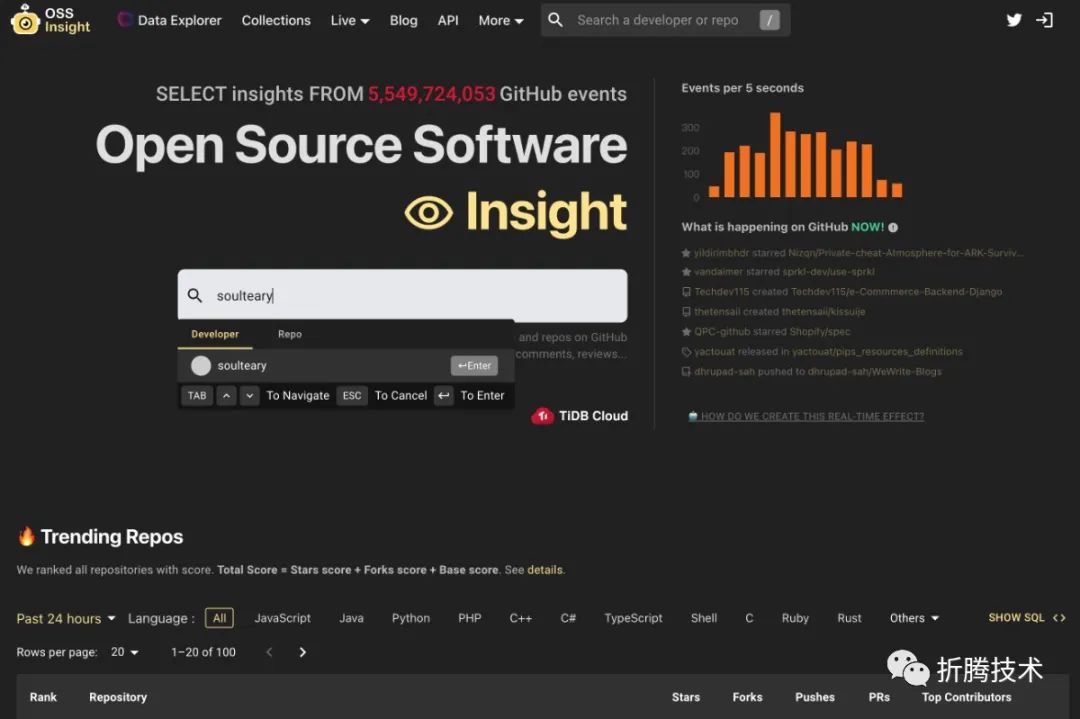Viewport: 1080px width, 719px height.
Task: Click event 'yactouat released in yactouat/pips_resources_definitions'
Action: (x=822, y=351)
